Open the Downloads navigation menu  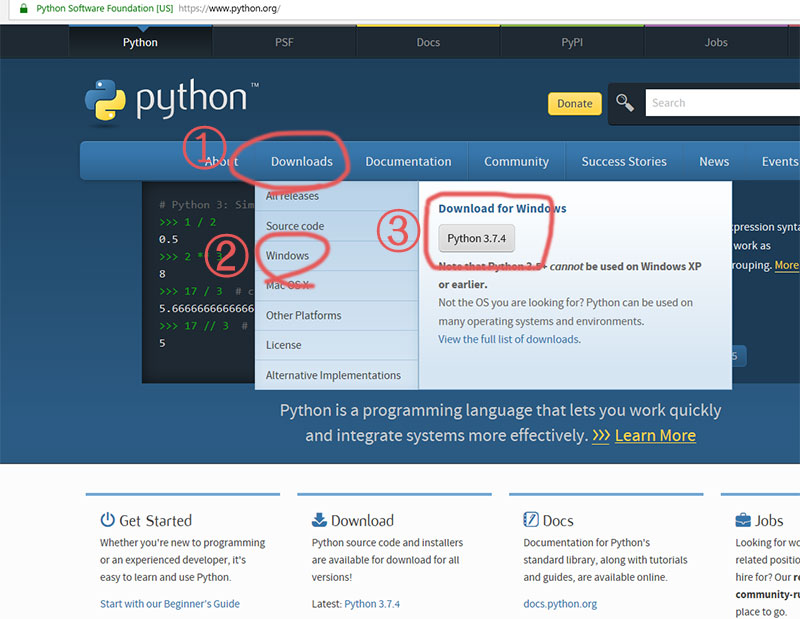(302, 161)
